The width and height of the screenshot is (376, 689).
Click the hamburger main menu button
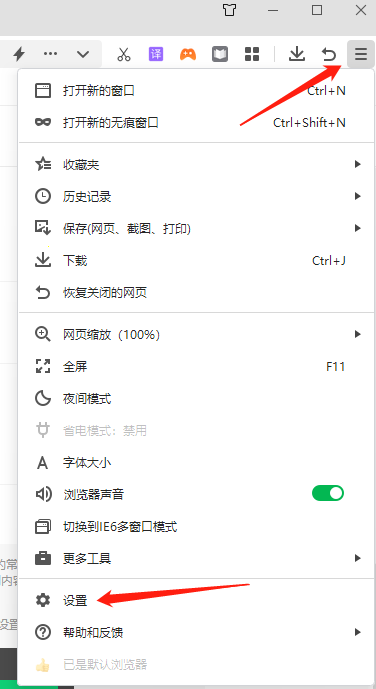click(361, 54)
